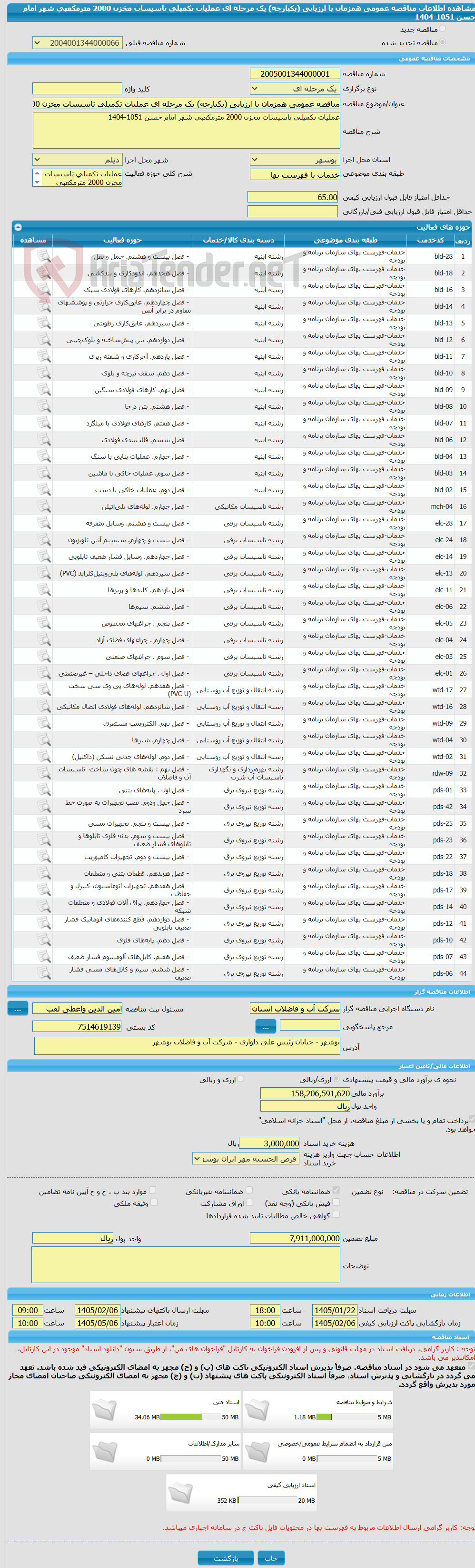475x1568 pixels.
Task: Toggle the ضمانتنامه بانکی checkbox
Action: pos(336,1190)
